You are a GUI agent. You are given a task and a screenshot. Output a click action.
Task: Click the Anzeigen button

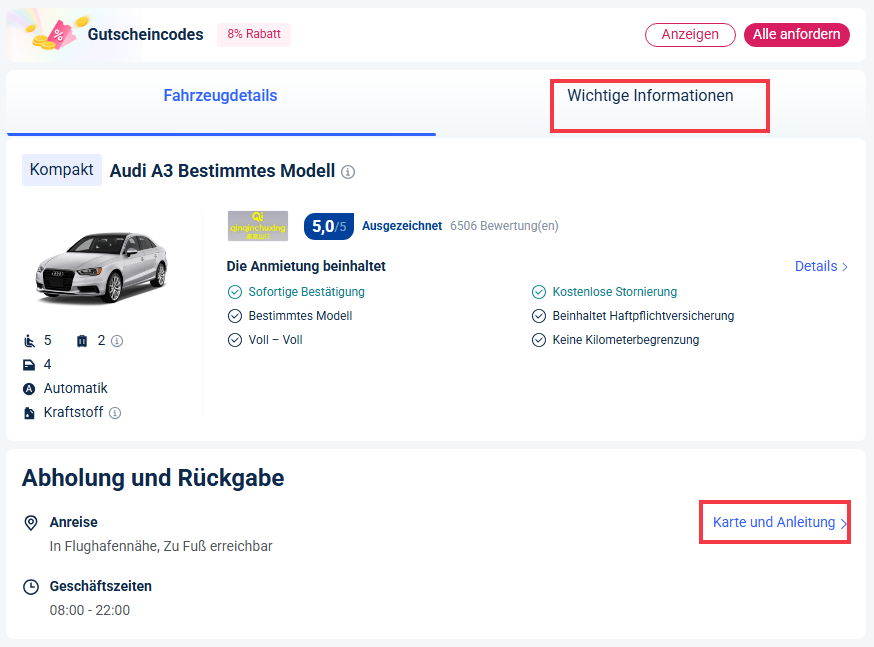pos(690,35)
